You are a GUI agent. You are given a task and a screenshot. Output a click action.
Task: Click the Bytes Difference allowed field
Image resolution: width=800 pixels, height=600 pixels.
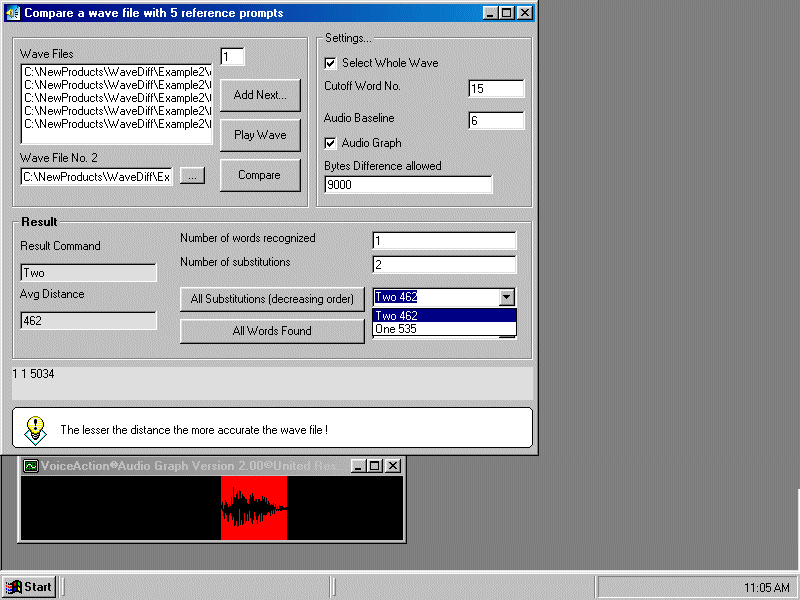(408, 185)
